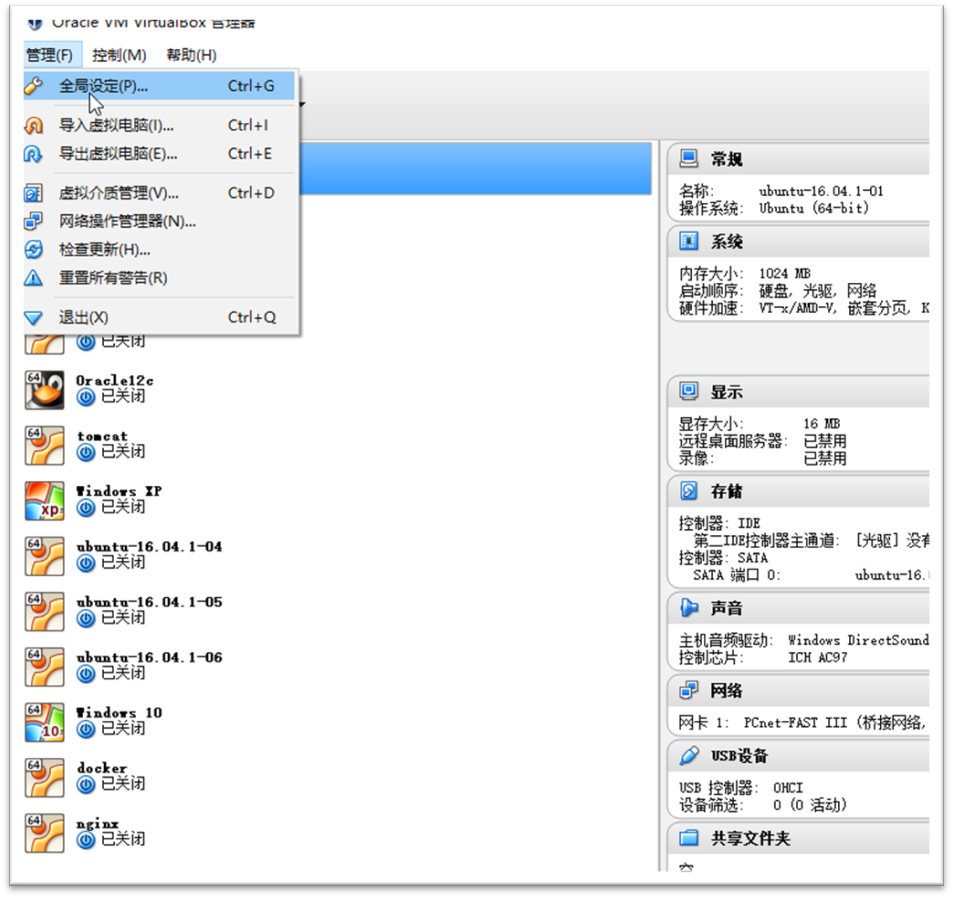This screenshot has width=954, height=898.
Task: Select the Oracle12c penguin VM icon
Action: [44, 390]
